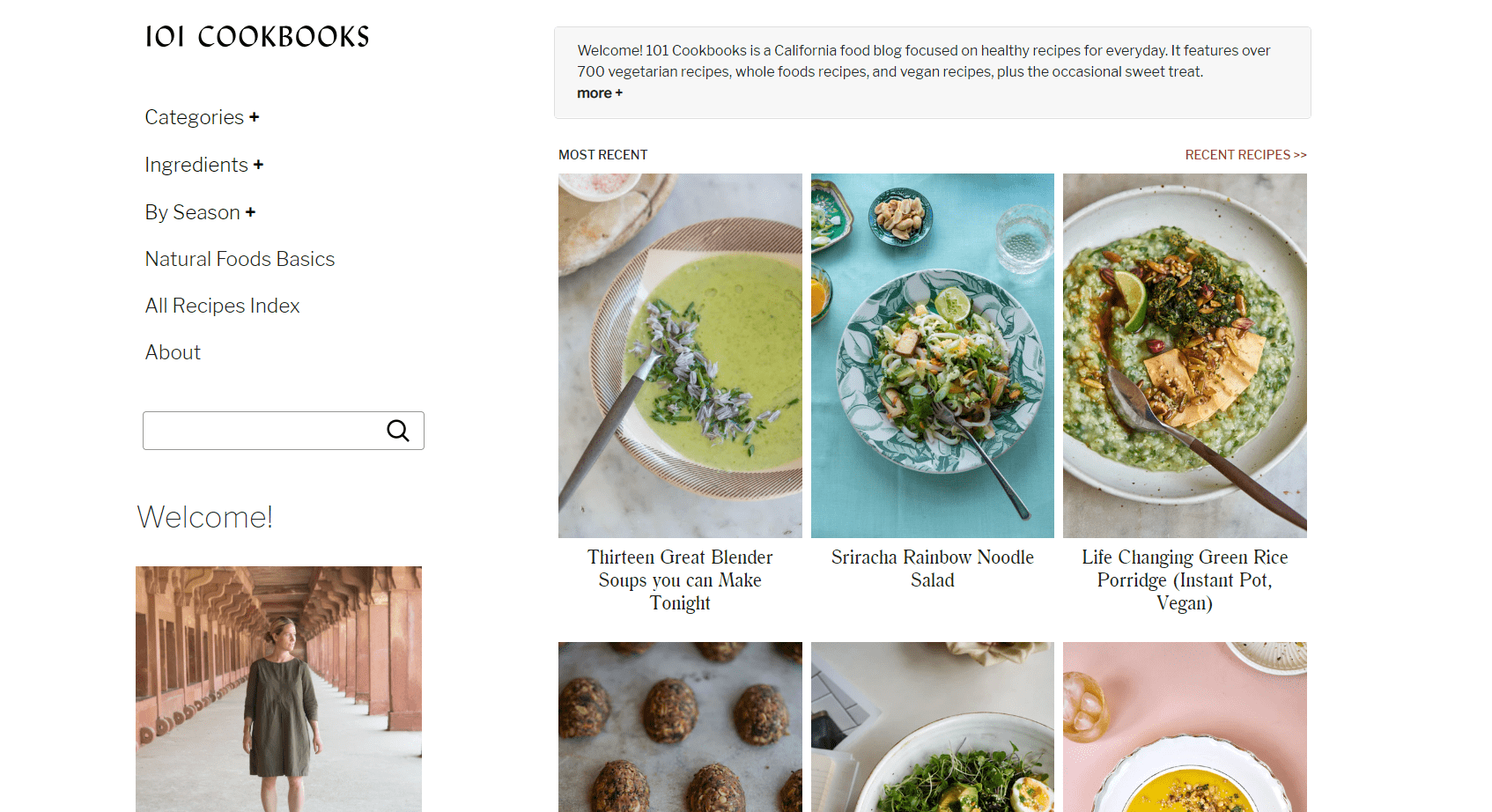This screenshot has height=812, width=1492.
Task: Open the About page
Action: (x=173, y=353)
